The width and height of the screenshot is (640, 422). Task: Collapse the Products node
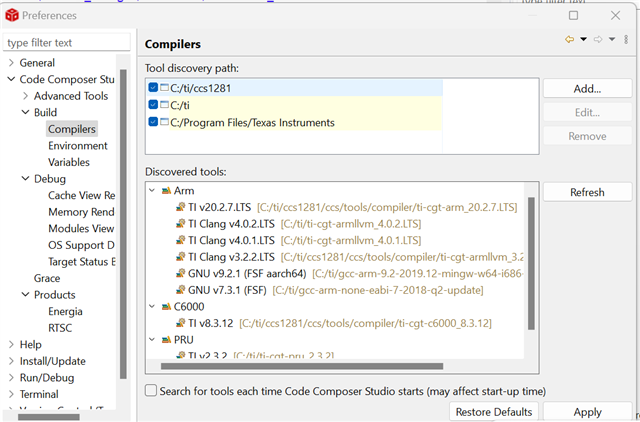pyautogui.click(x=25, y=294)
